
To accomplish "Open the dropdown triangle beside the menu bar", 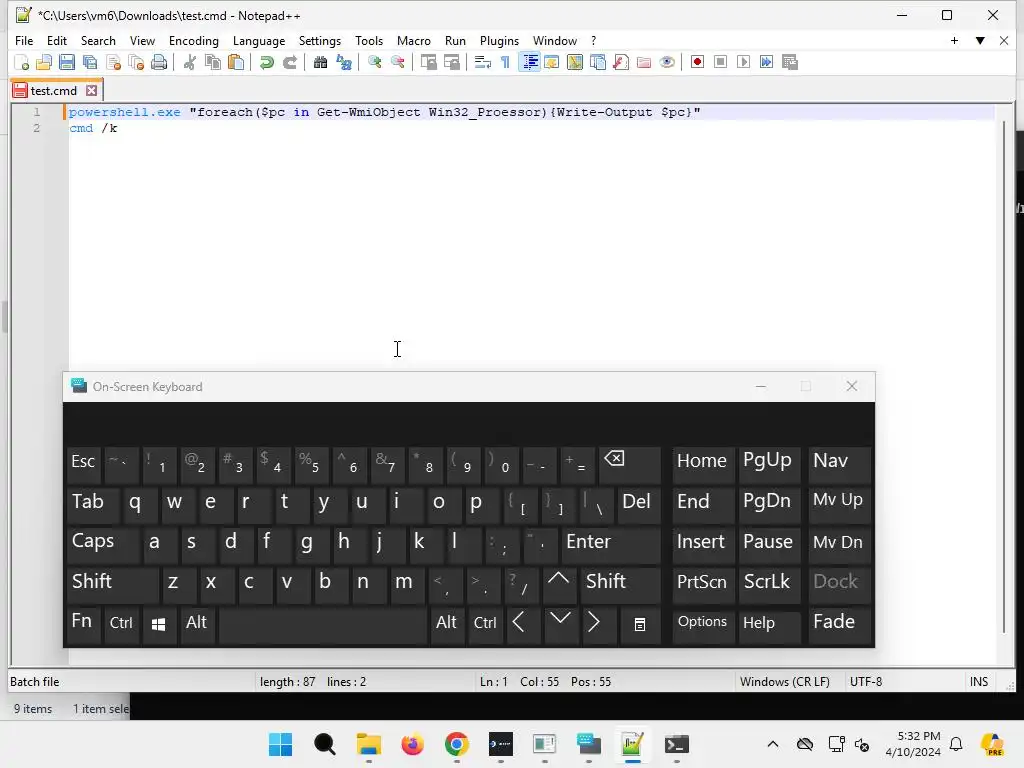I will (980, 40).
